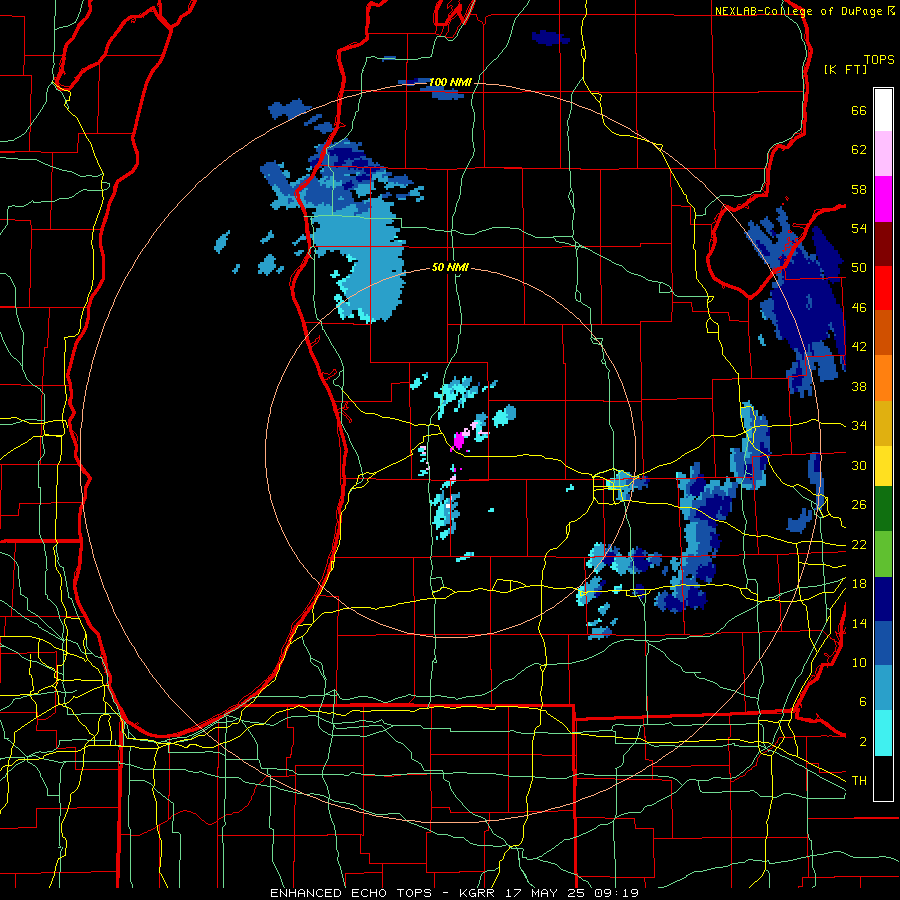Click the [K FT] units label

click(845, 69)
